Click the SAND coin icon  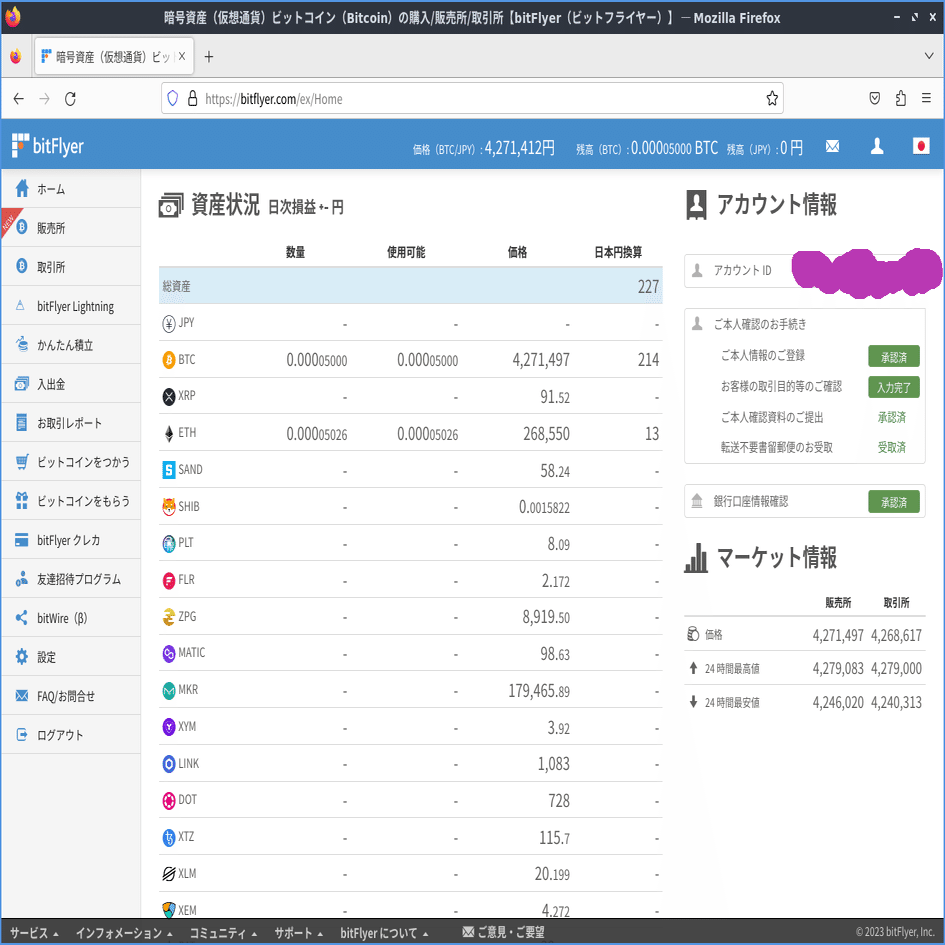click(x=169, y=469)
